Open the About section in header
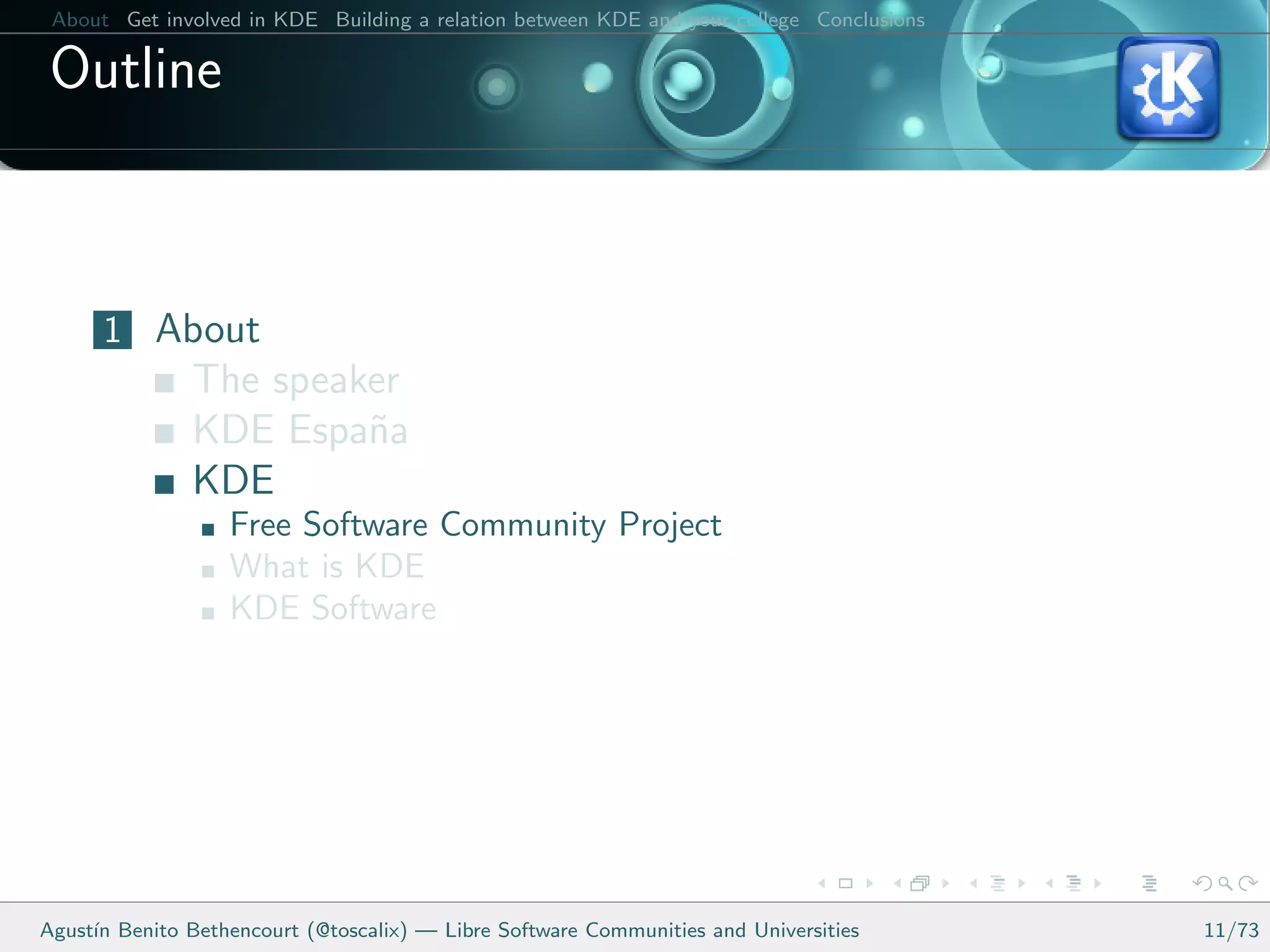 click(81, 20)
